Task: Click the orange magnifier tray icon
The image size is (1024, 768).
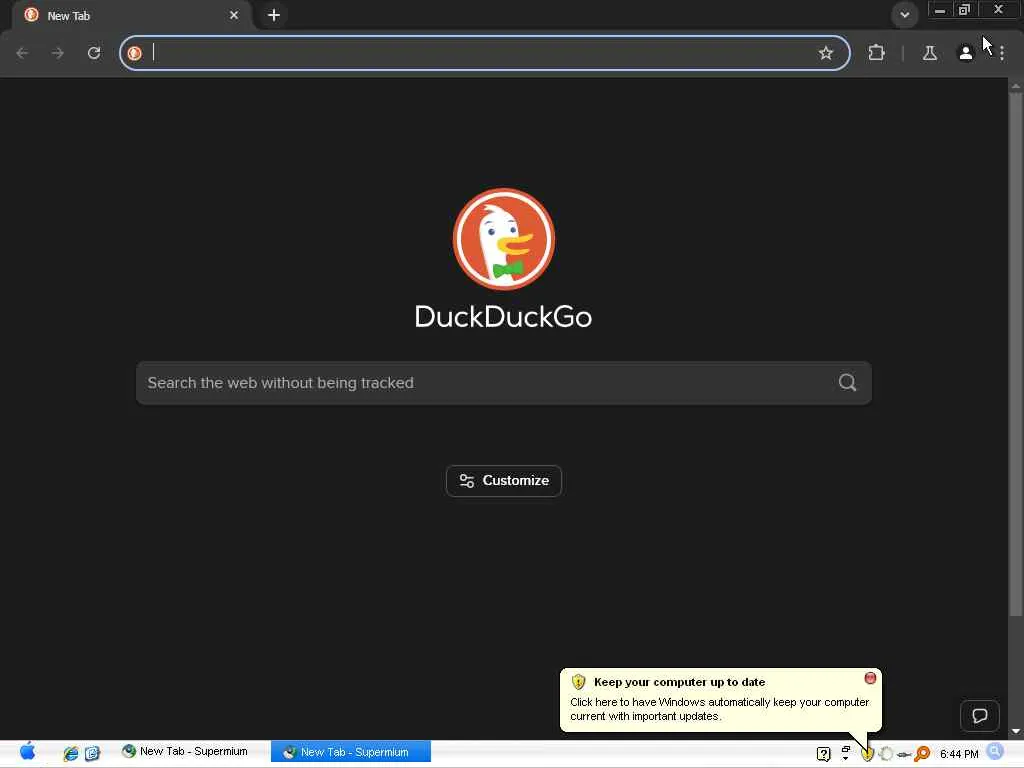Action: [922, 754]
